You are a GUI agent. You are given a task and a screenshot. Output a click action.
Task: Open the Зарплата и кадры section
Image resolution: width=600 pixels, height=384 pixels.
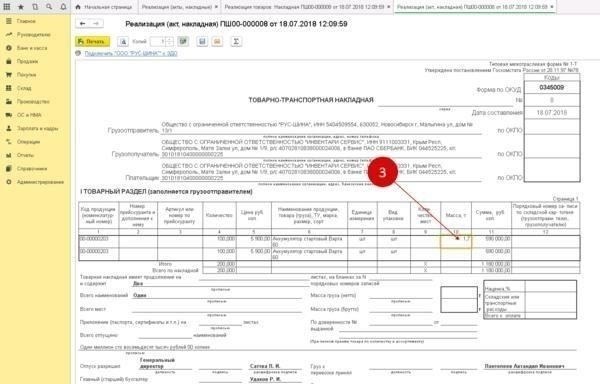tap(37, 129)
